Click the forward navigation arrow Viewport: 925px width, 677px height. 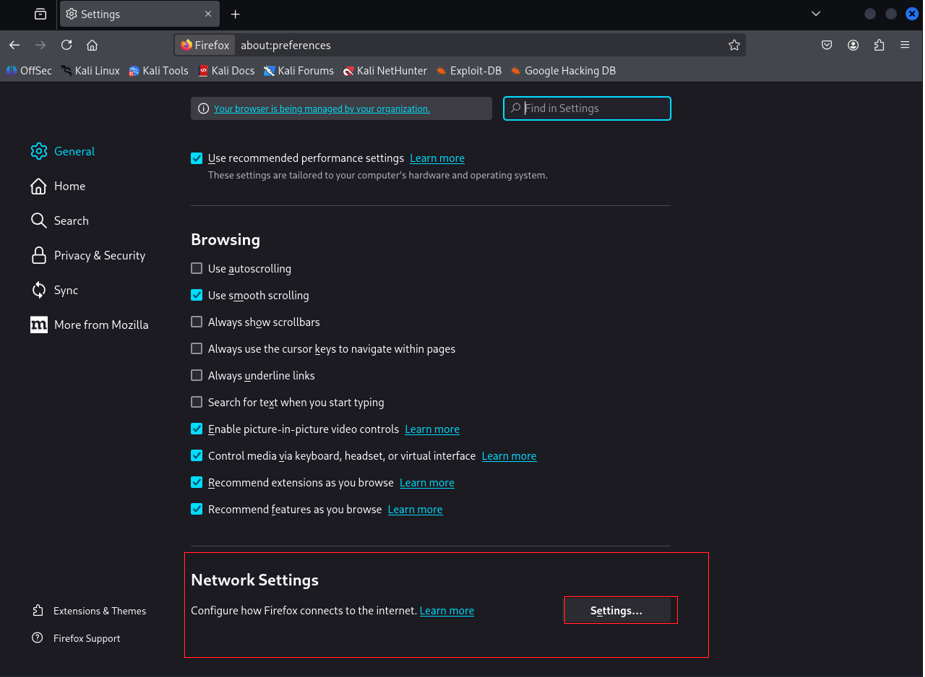40,45
